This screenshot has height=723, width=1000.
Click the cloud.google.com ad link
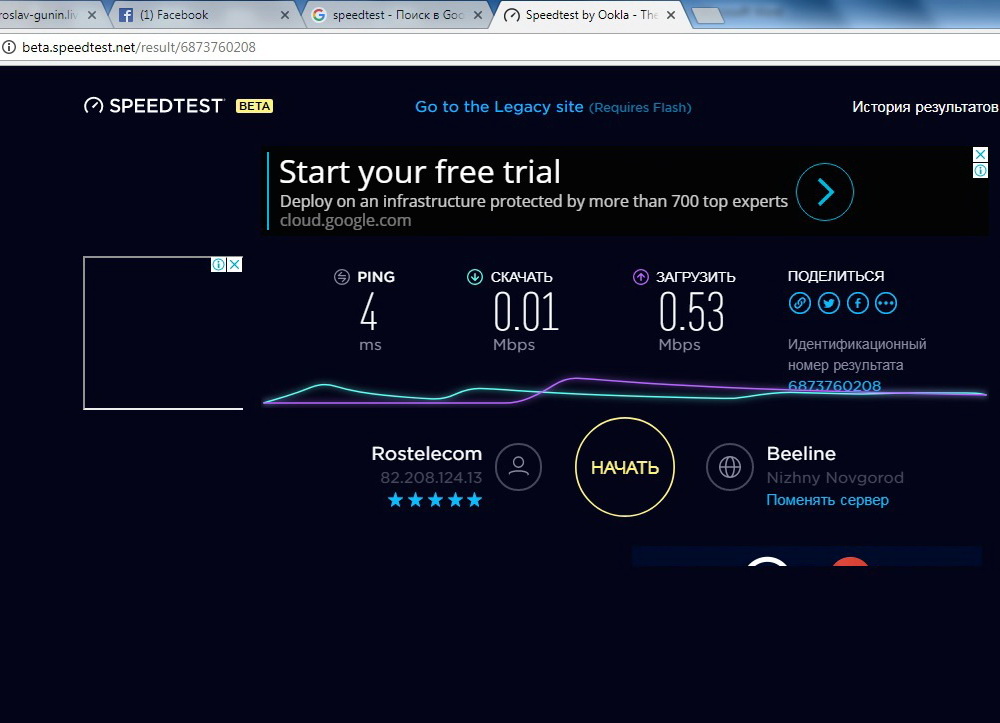[x=346, y=221]
